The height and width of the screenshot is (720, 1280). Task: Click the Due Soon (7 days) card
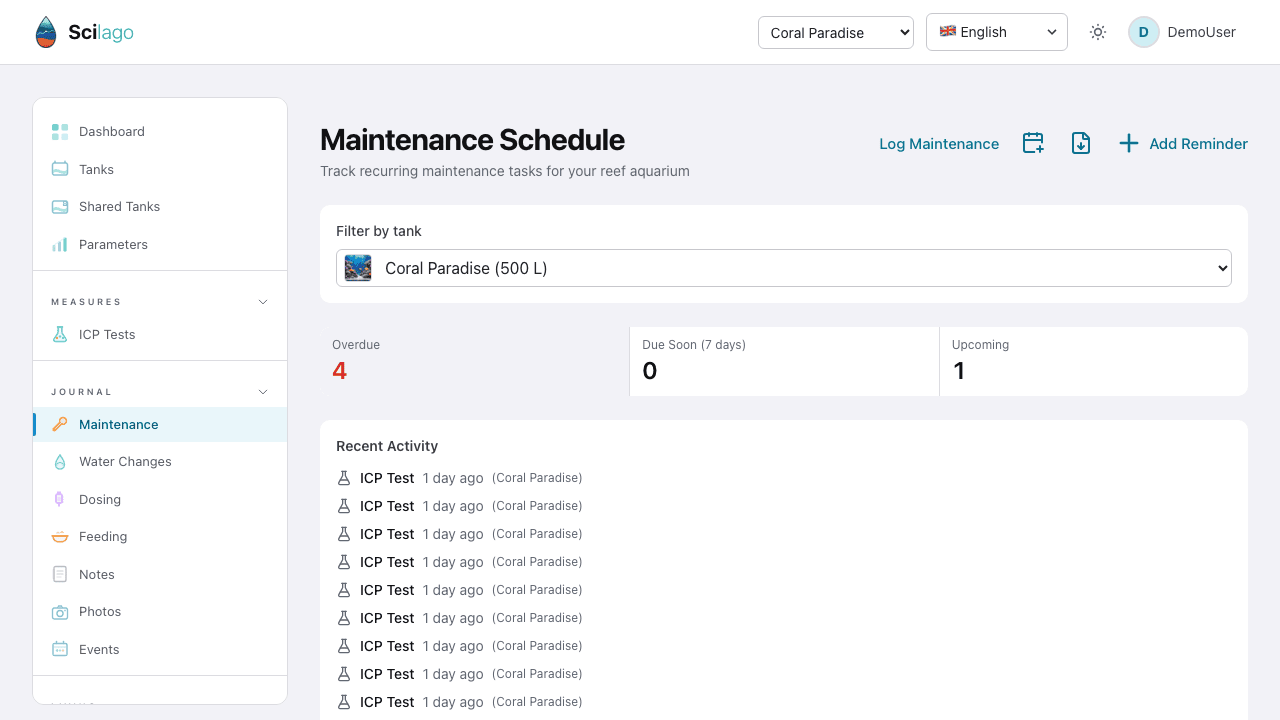(784, 361)
